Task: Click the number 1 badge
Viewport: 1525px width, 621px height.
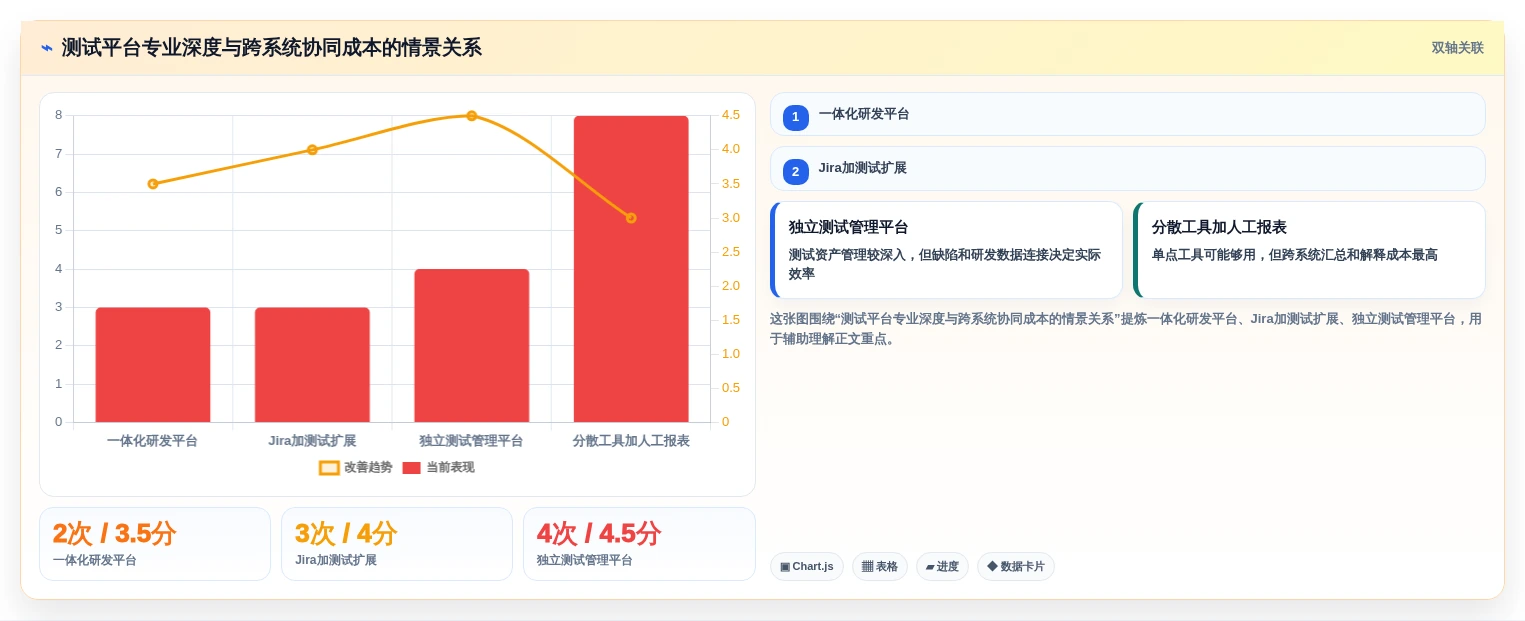Action: point(796,118)
